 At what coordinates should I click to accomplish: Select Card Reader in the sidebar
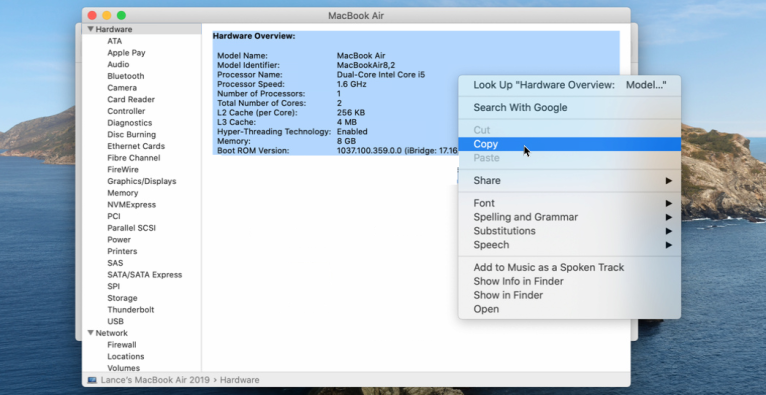pos(131,100)
